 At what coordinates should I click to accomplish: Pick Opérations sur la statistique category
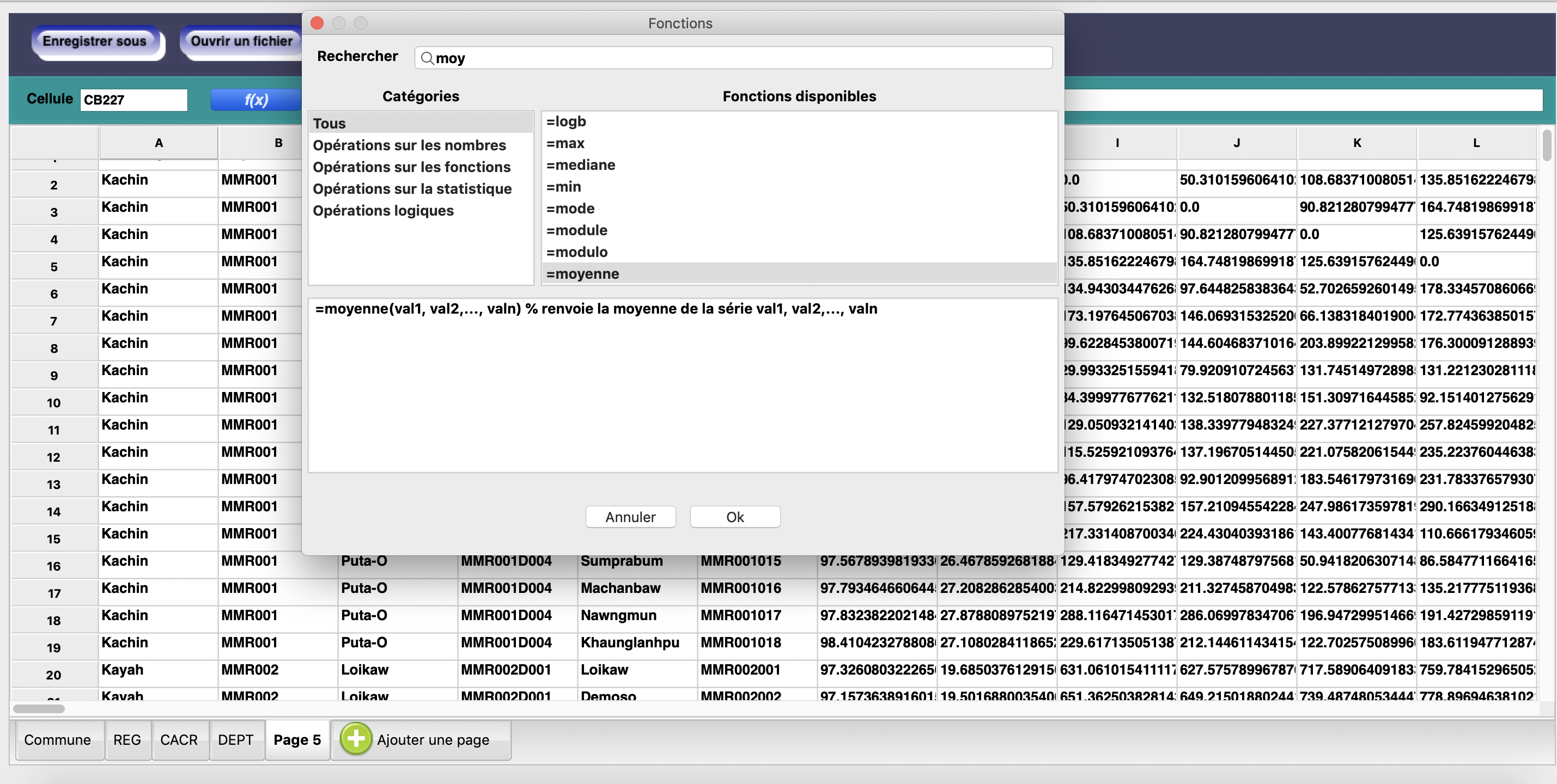pos(421,188)
